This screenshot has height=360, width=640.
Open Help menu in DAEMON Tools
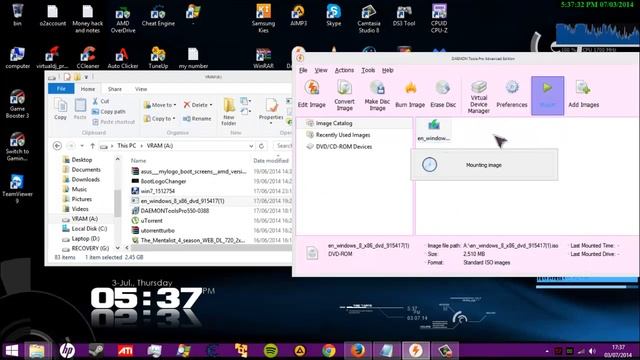(x=388, y=70)
